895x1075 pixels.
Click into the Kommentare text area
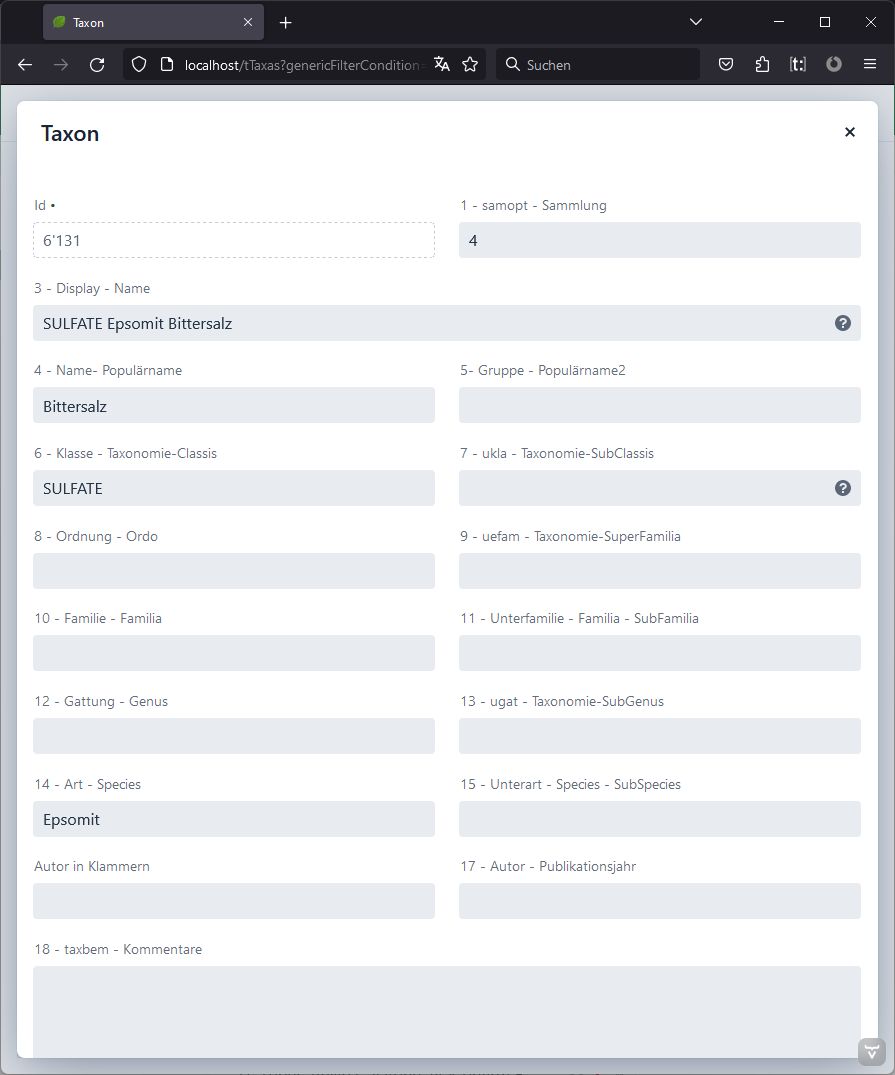point(447,1010)
